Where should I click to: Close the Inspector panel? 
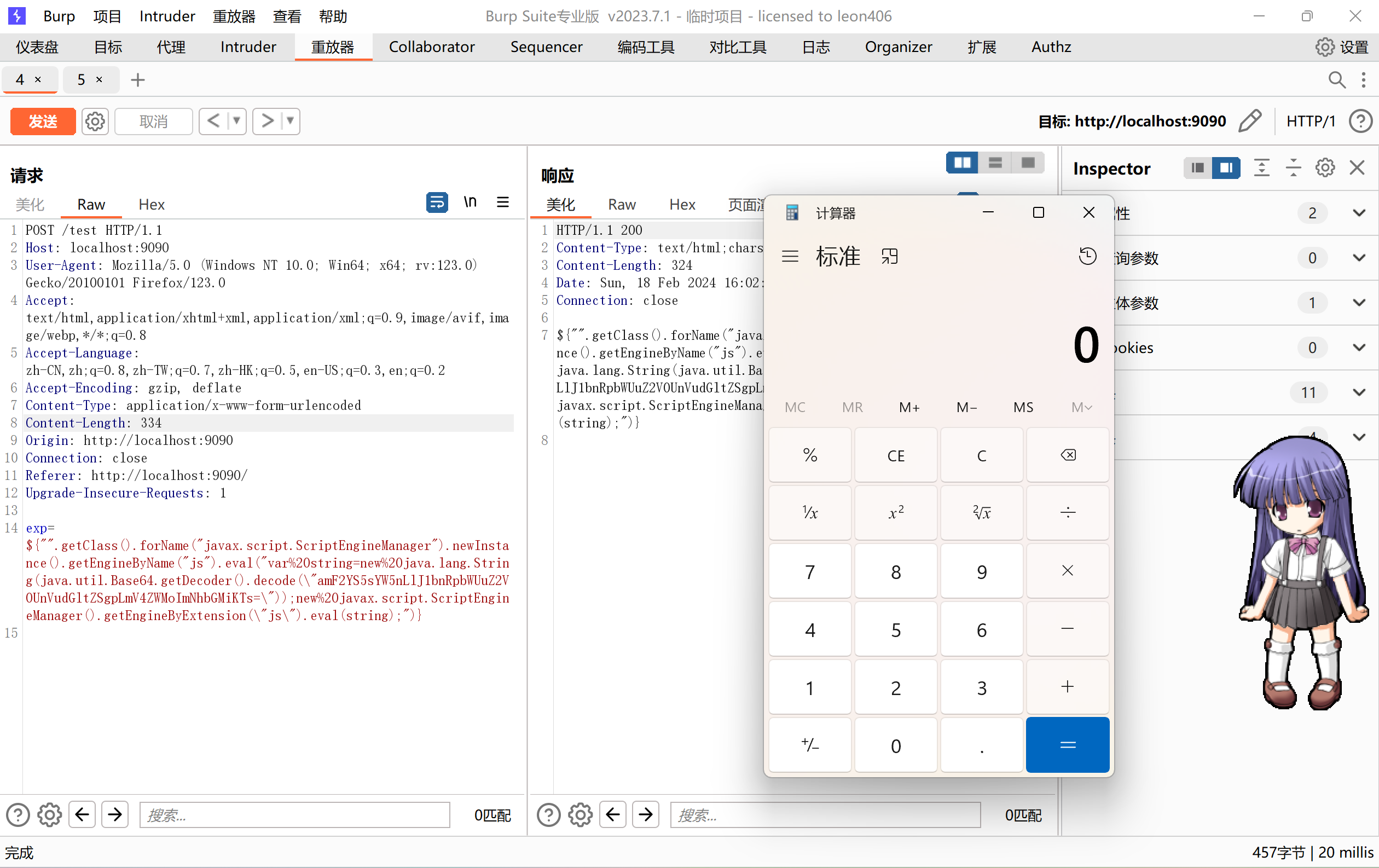(1357, 168)
